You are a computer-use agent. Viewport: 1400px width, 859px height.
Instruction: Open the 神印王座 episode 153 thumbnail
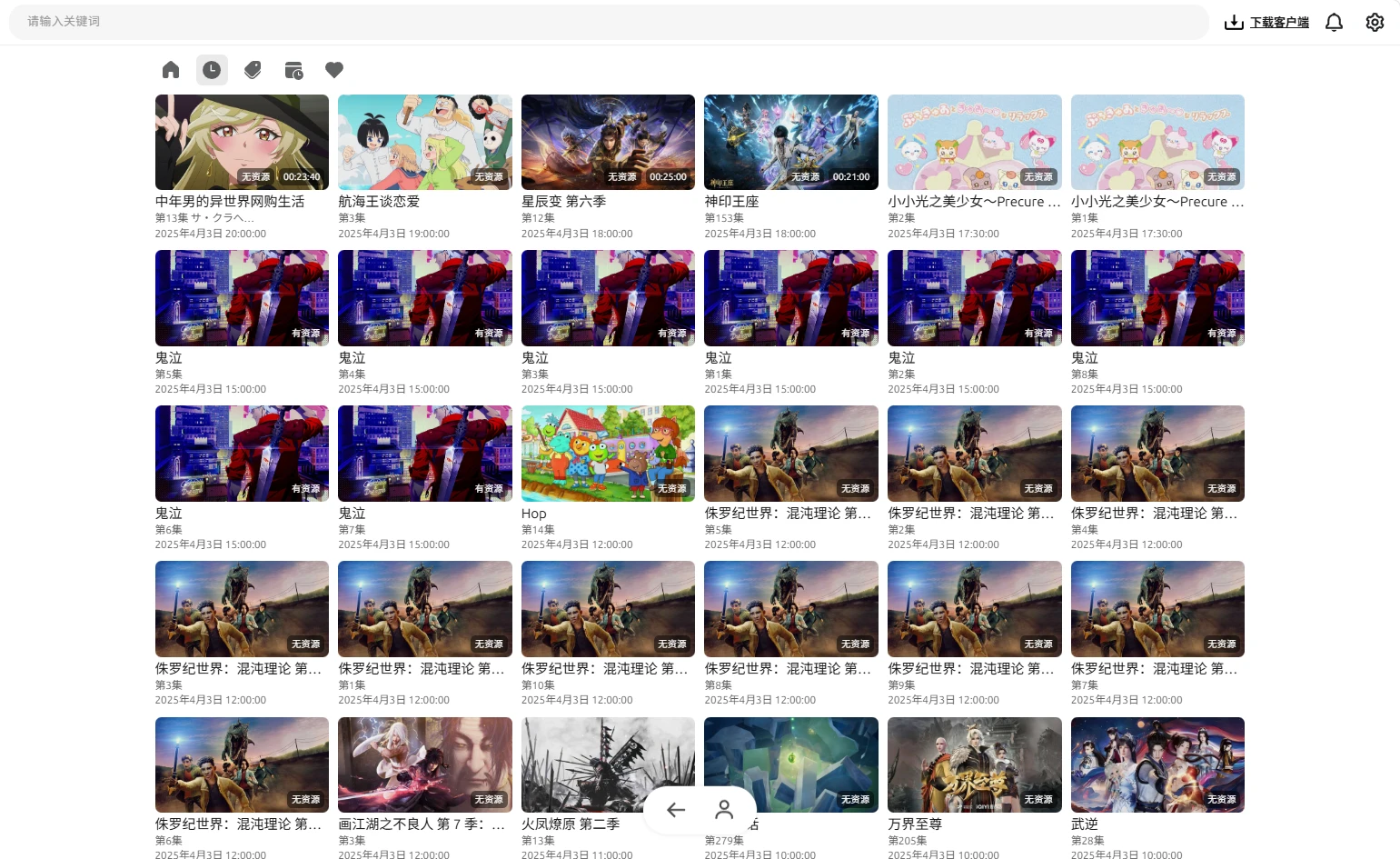coord(790,142)
